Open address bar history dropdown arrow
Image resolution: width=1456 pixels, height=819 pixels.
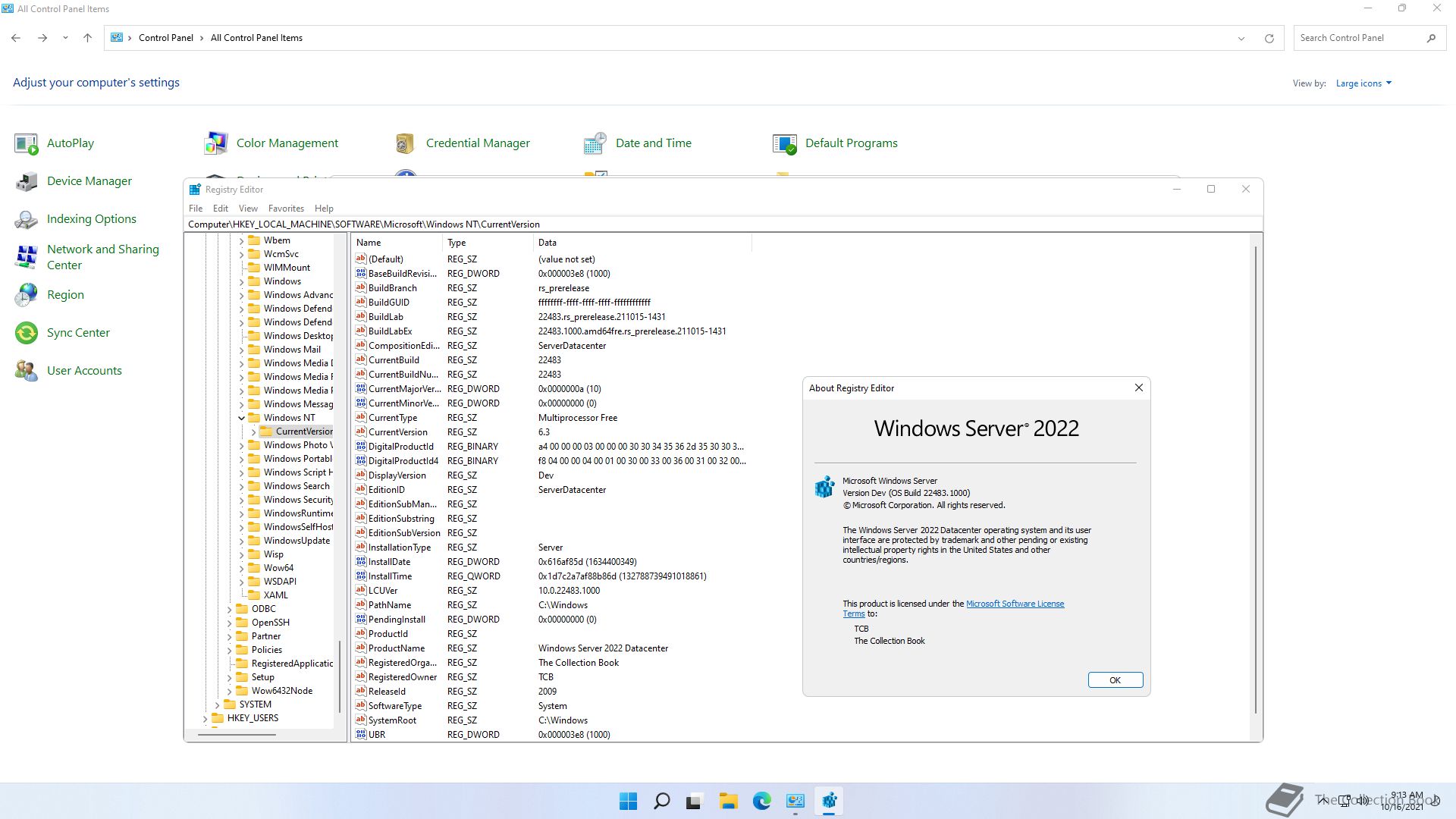click(1241, 38)
